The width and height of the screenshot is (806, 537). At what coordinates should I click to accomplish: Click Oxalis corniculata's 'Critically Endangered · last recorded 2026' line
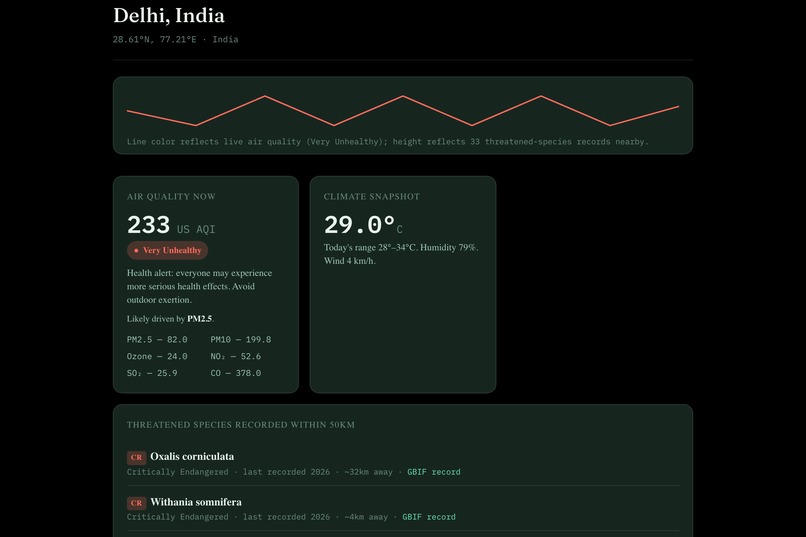tap(228, 472)
